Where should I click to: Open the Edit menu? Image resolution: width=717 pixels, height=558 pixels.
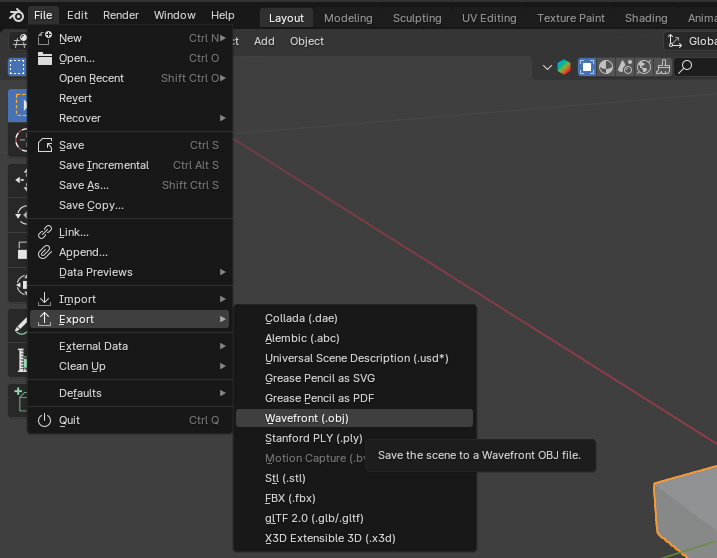[x=77, y=15]
